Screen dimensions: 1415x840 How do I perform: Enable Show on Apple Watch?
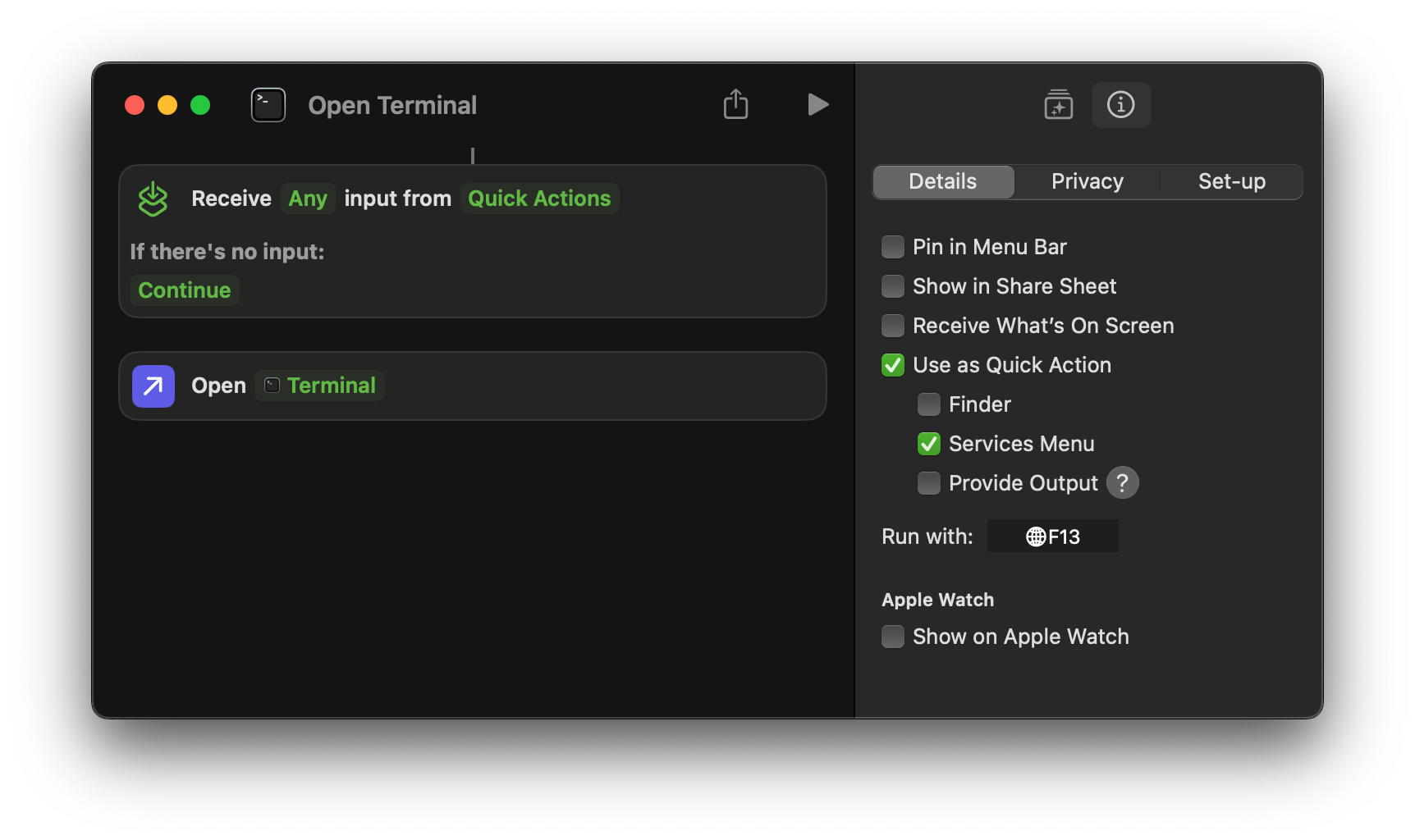pos(892,636)
